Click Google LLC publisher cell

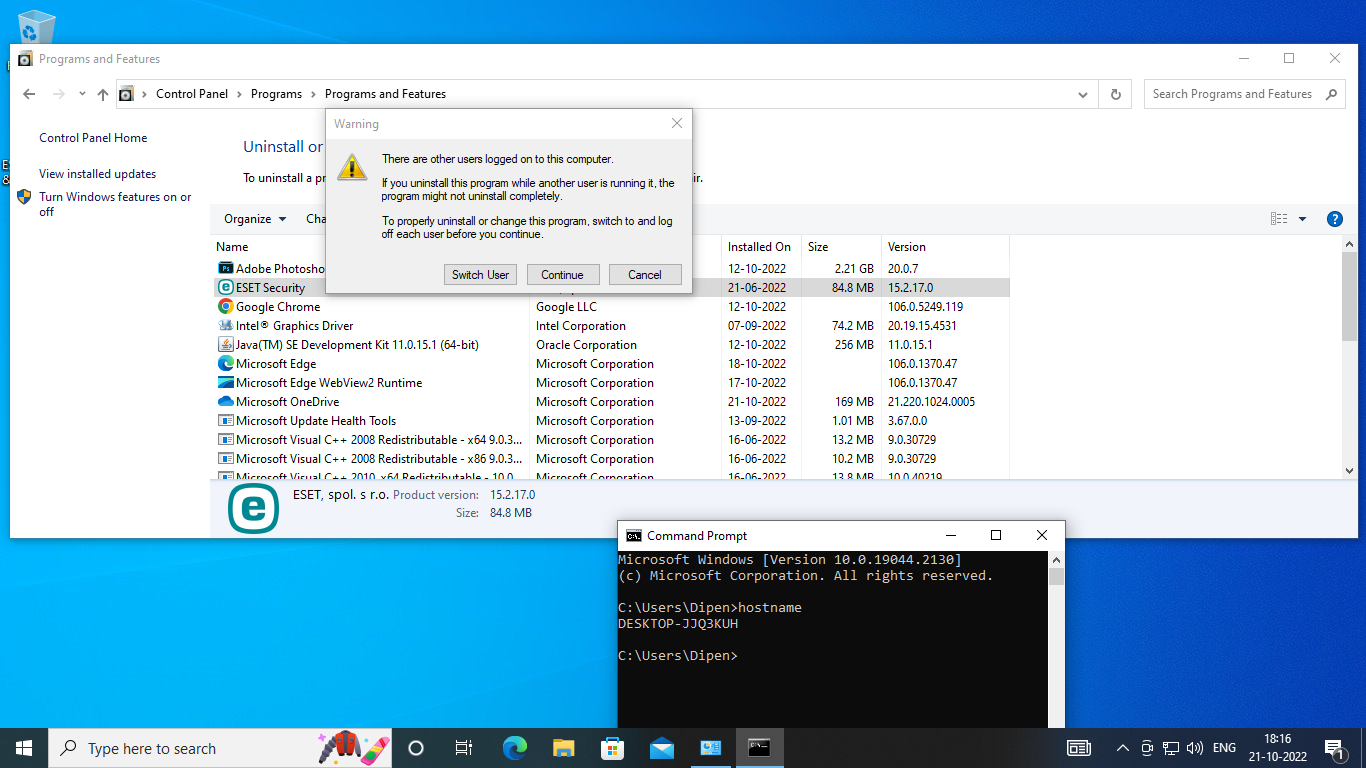(x=566, y=307)
